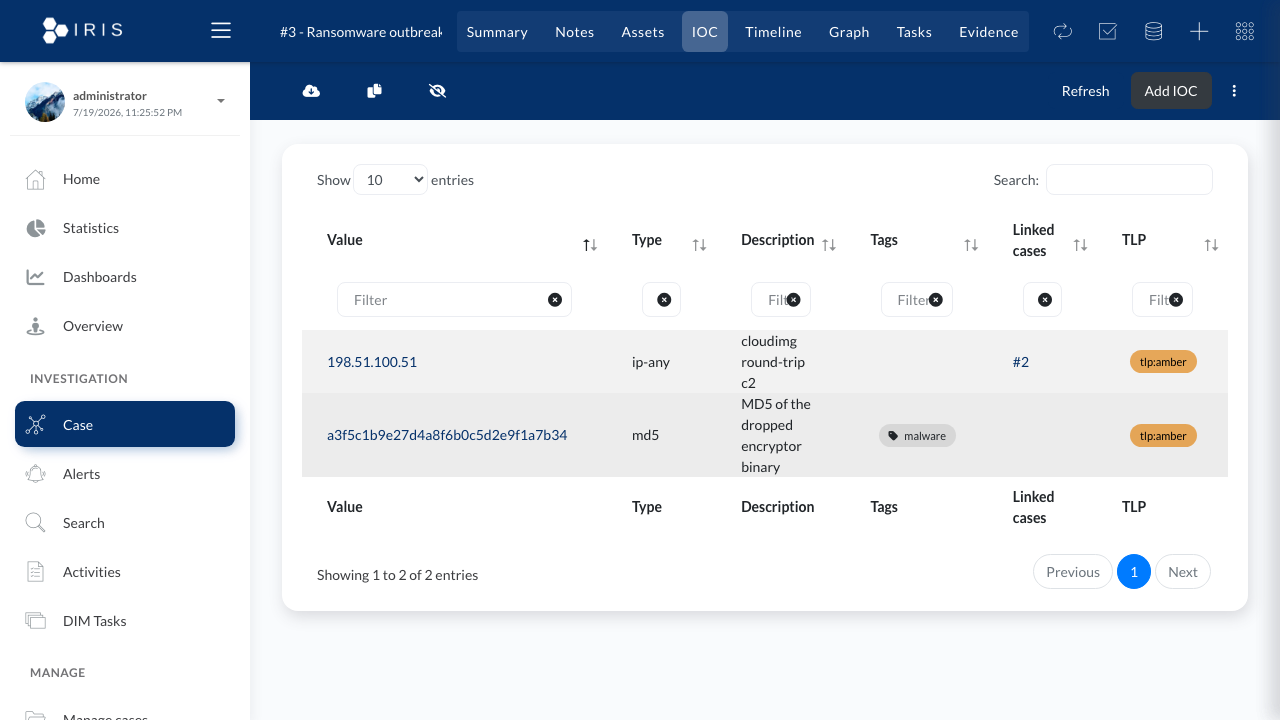Viewport: 1280px width, 720px height.
Task: Sort table by Value column arrows
Action: pyautogui.click(x=590, y=245)
